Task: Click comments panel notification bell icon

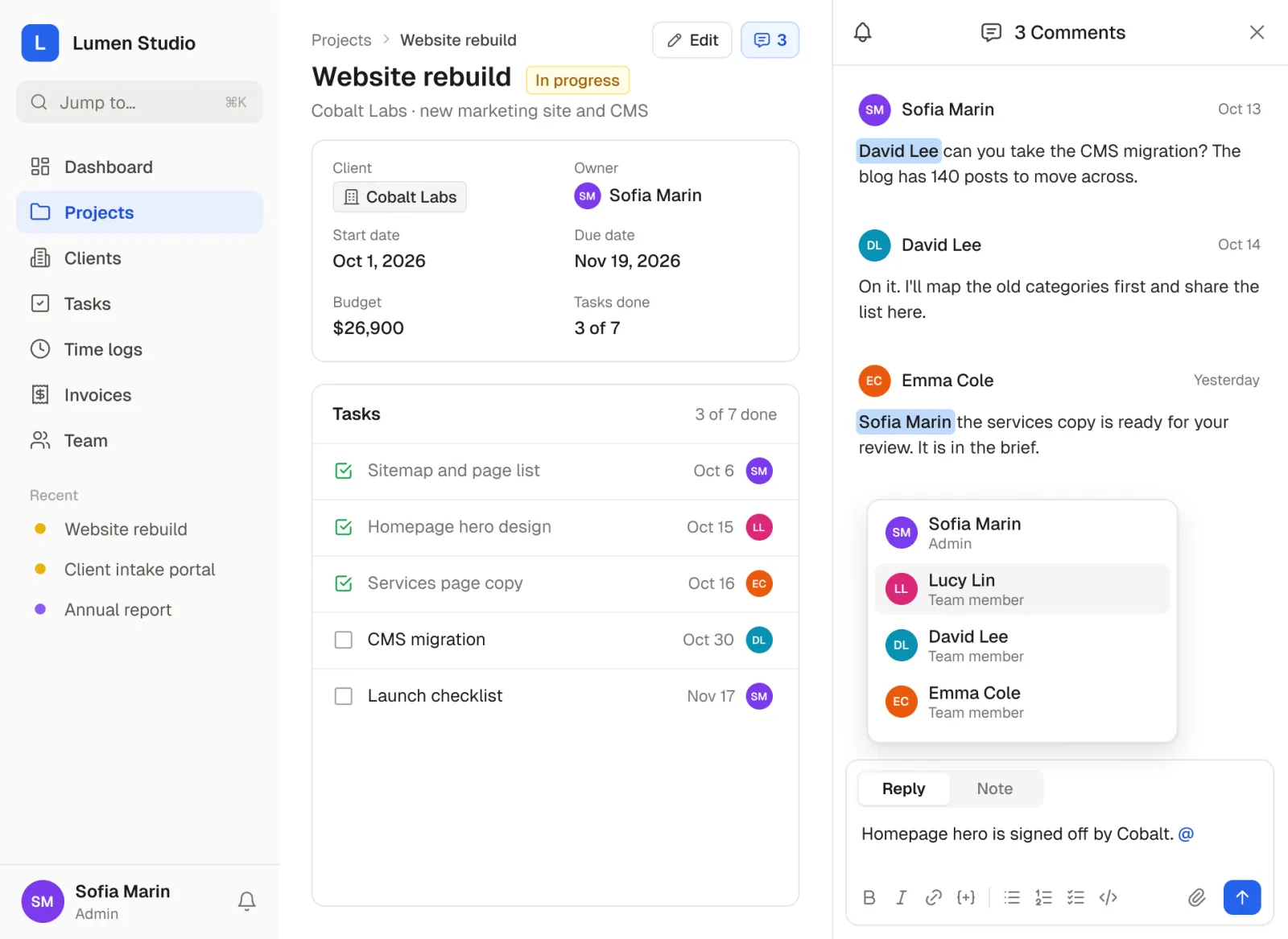Action: tap(862, 32)
